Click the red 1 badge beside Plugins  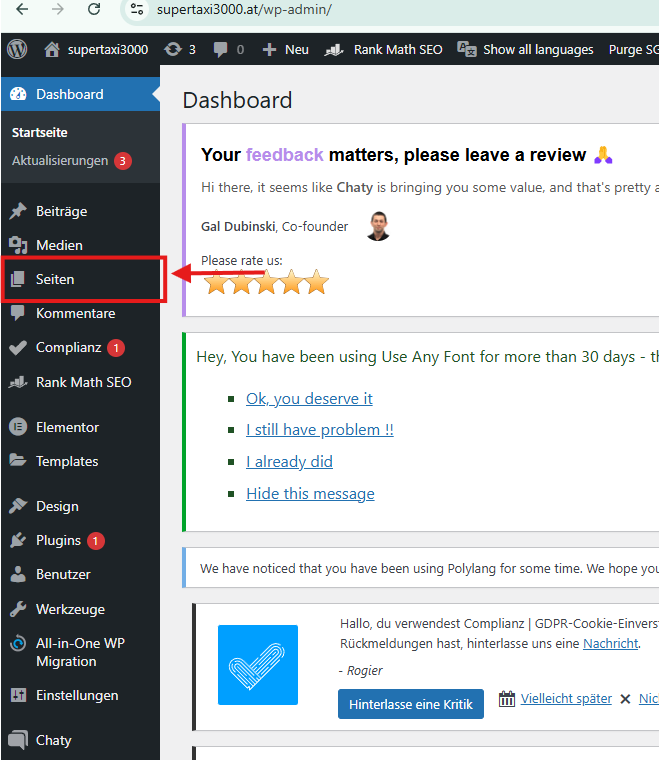click(95, 540)
